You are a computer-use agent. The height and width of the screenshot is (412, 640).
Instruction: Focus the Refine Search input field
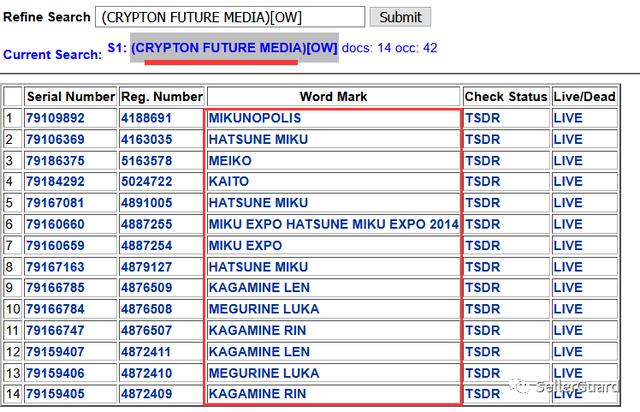pos(230,17)
